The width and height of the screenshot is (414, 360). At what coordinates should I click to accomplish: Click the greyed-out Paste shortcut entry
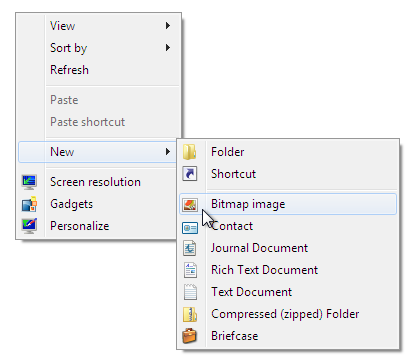click(x=98, y=122)
